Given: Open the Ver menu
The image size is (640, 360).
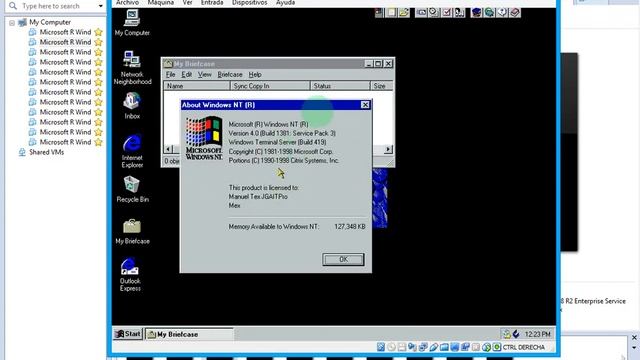Looking at the screenshot, I should [x=187, y=3].
